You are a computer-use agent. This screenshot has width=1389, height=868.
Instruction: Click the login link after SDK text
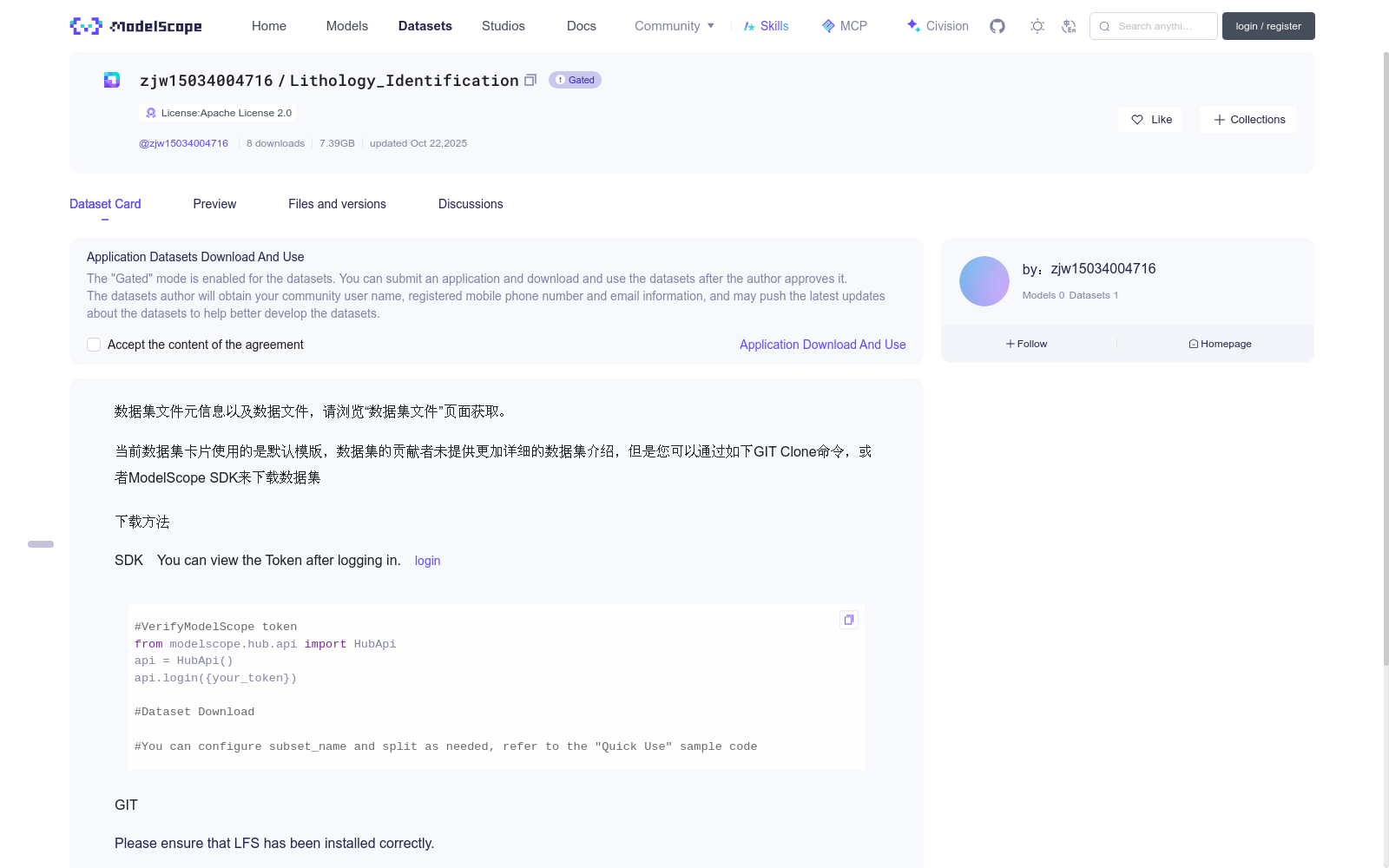coord(427,561)
